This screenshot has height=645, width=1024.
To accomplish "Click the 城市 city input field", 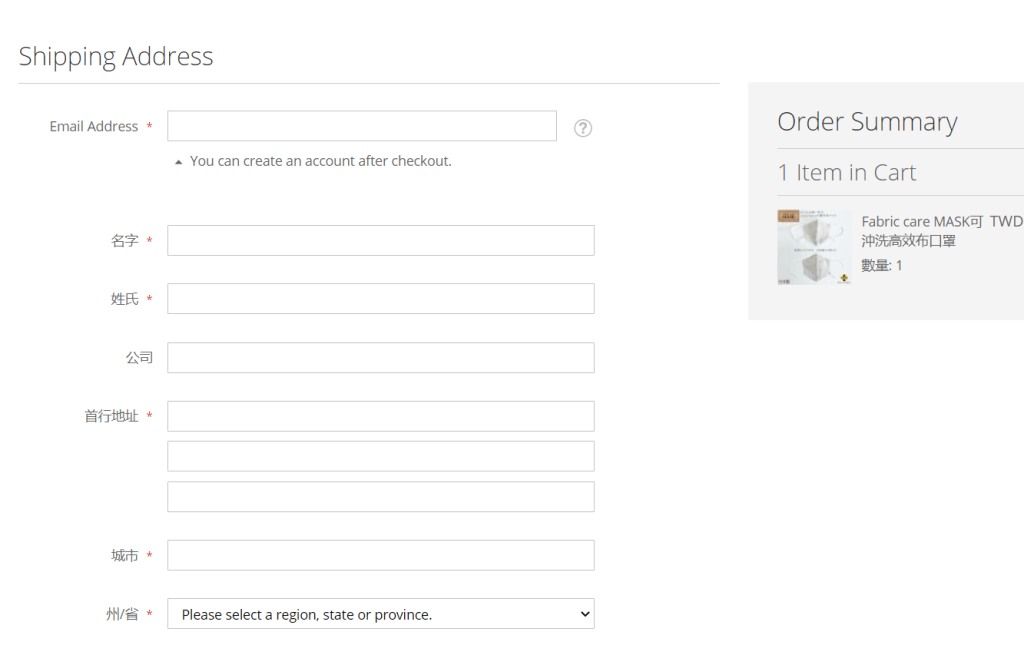I will click(x=380, y=555).
